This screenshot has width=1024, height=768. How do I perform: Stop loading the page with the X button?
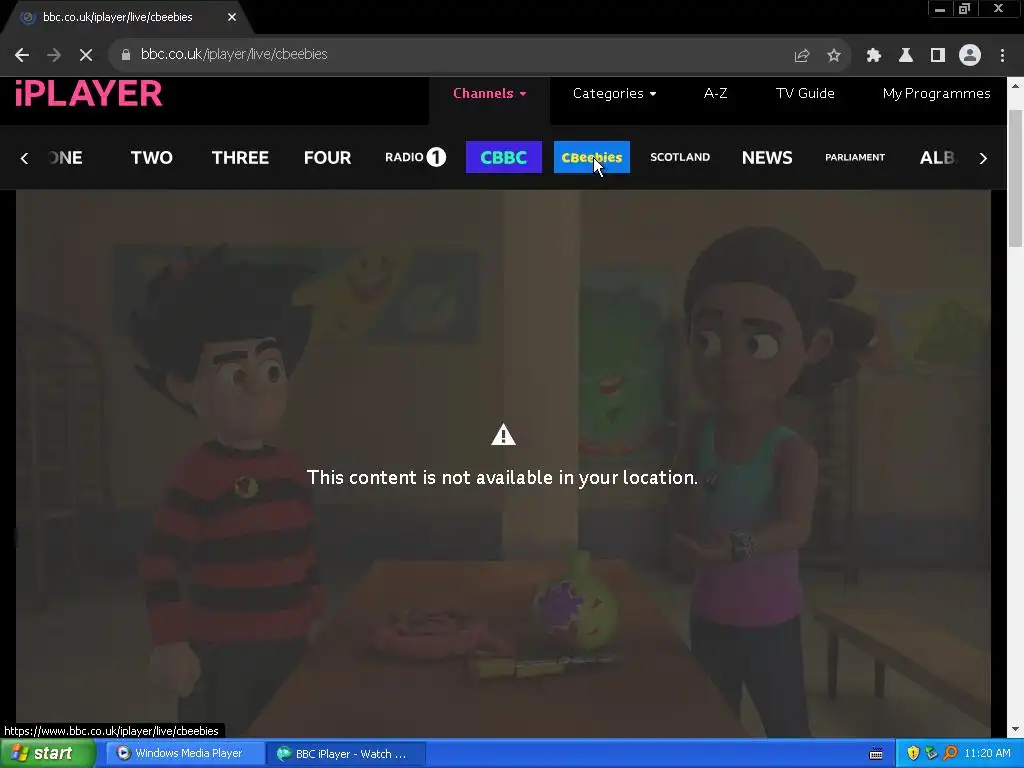click(x=86, y=55)
